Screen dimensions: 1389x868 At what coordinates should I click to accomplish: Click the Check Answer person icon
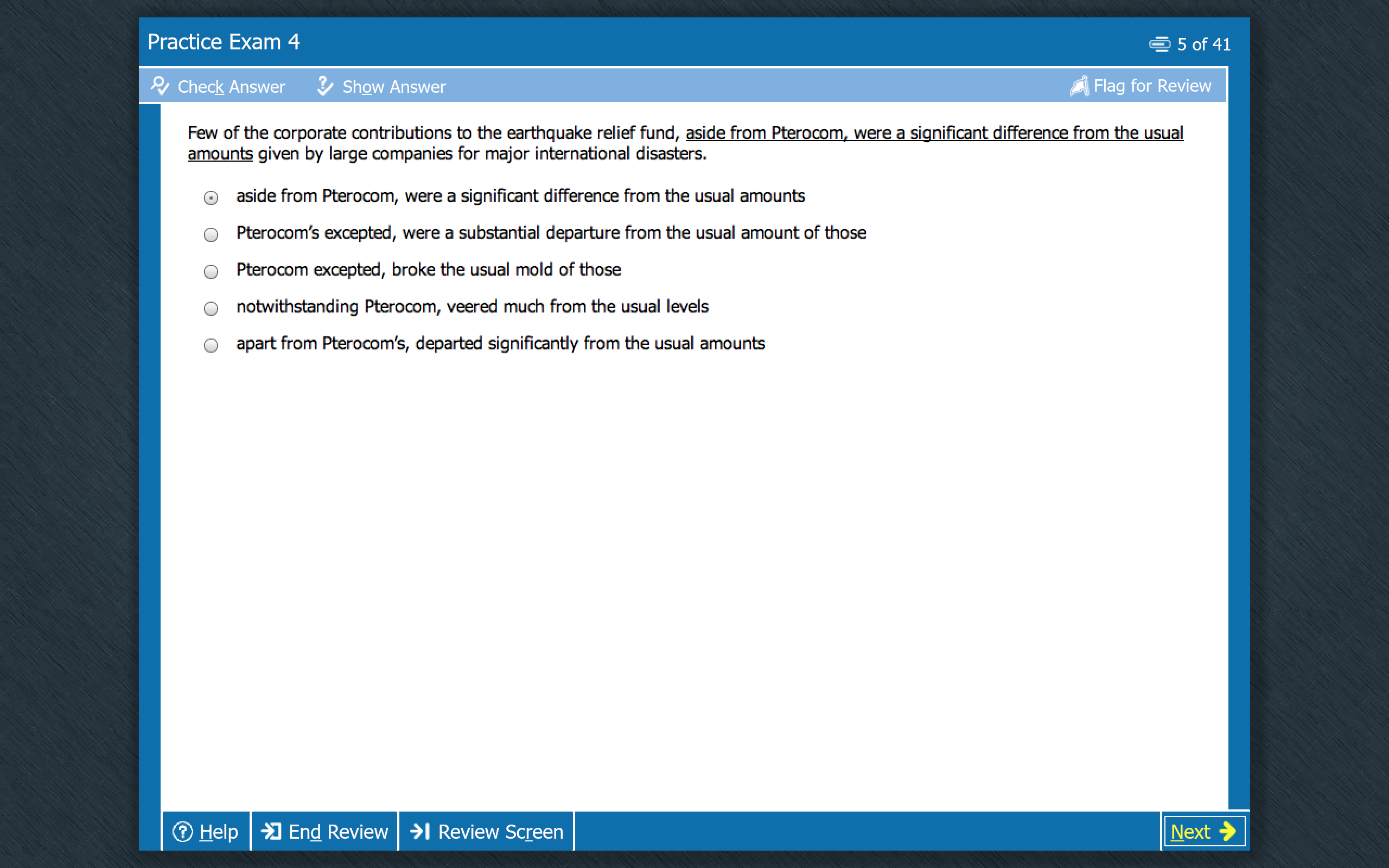[x=160, y=86]
